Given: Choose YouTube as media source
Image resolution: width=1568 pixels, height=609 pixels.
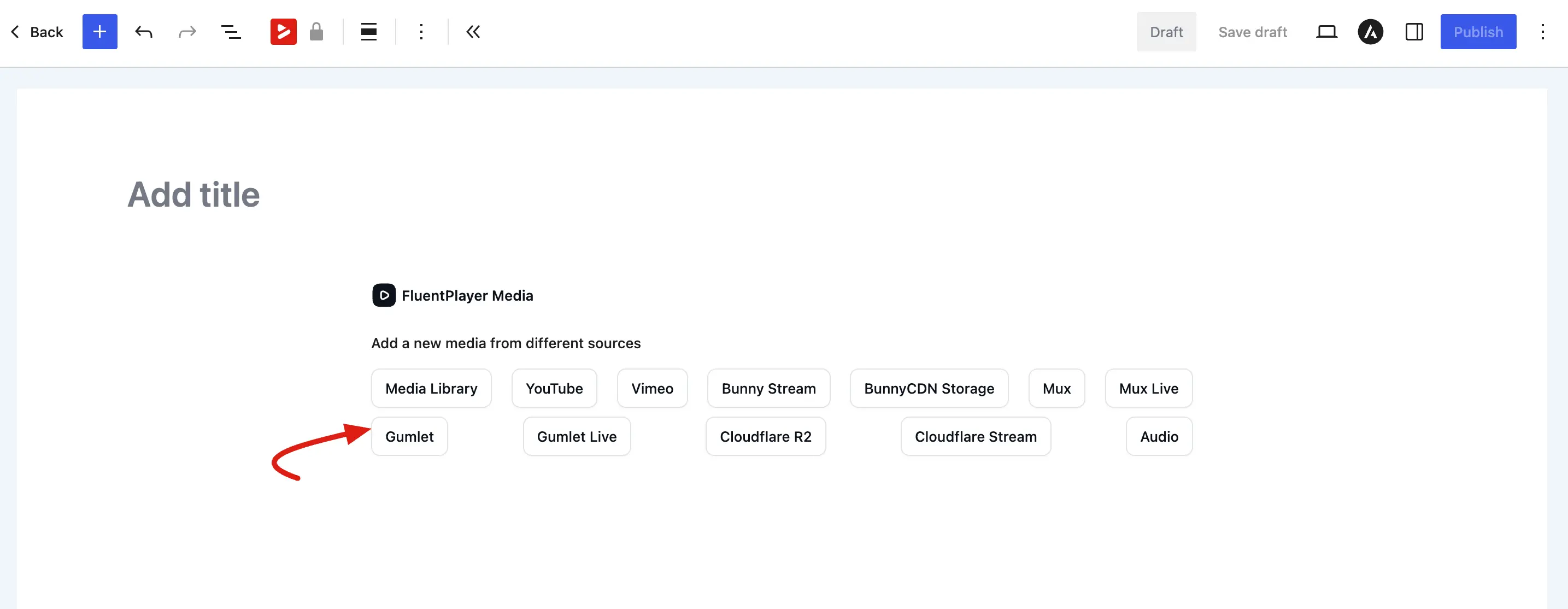Looking at the screenshot, I should [555, 388].
